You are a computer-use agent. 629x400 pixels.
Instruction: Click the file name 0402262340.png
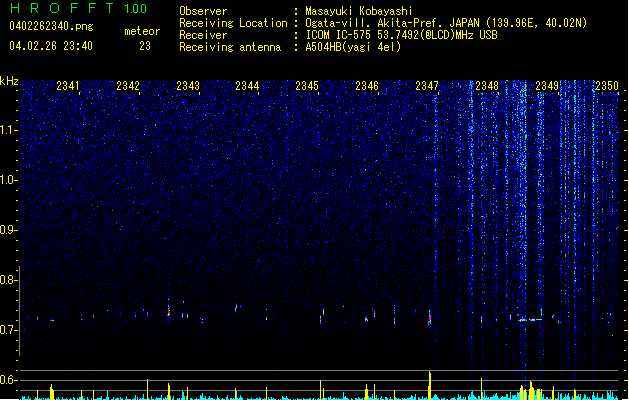point(51,26)
